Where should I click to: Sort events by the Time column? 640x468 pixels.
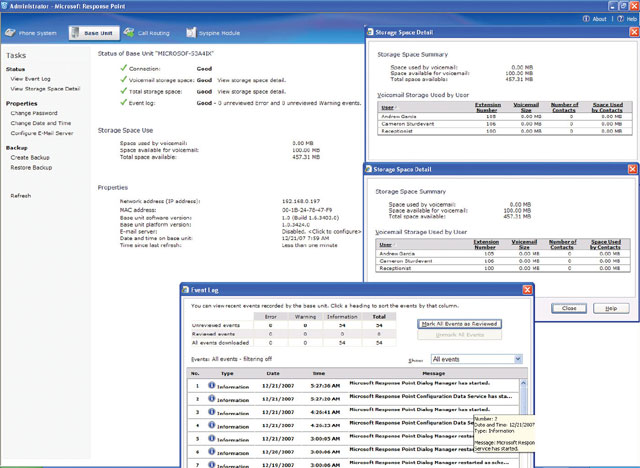point(319,373)
